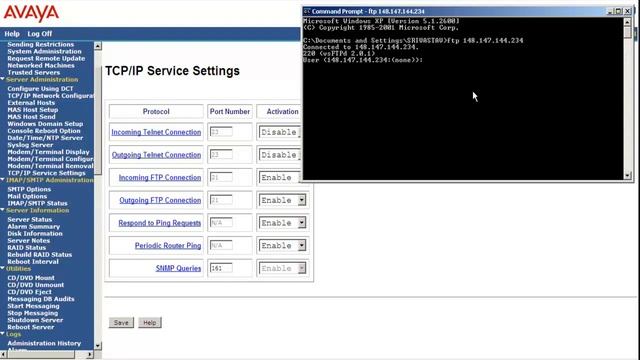This screenshot has height=360, width=640.
Task: Open IMAP/SMTP Status in the sidebar
Action: tap(38, 203)
